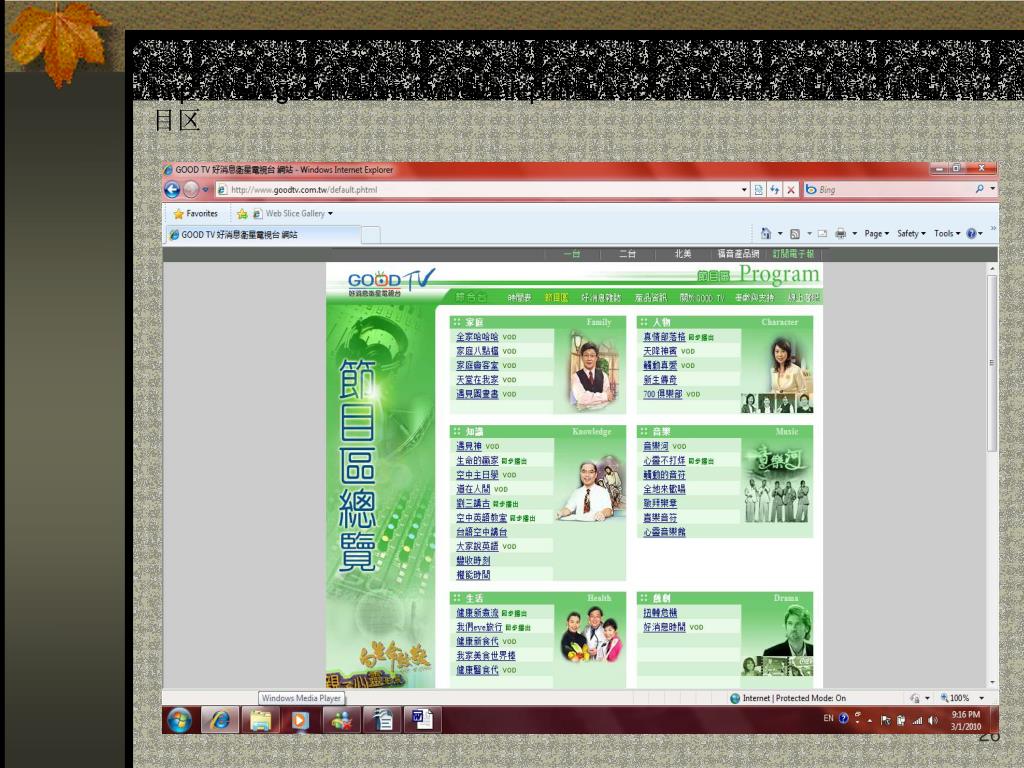Screen dimensions: 1024x768
Task: Click the network signal tray icon
Action: [918, 720]
